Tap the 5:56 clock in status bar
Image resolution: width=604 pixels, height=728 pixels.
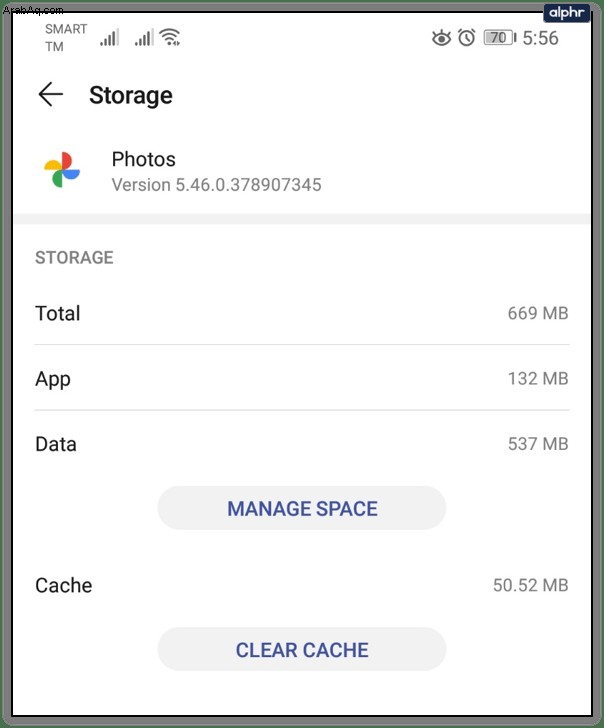pos(540,38)
